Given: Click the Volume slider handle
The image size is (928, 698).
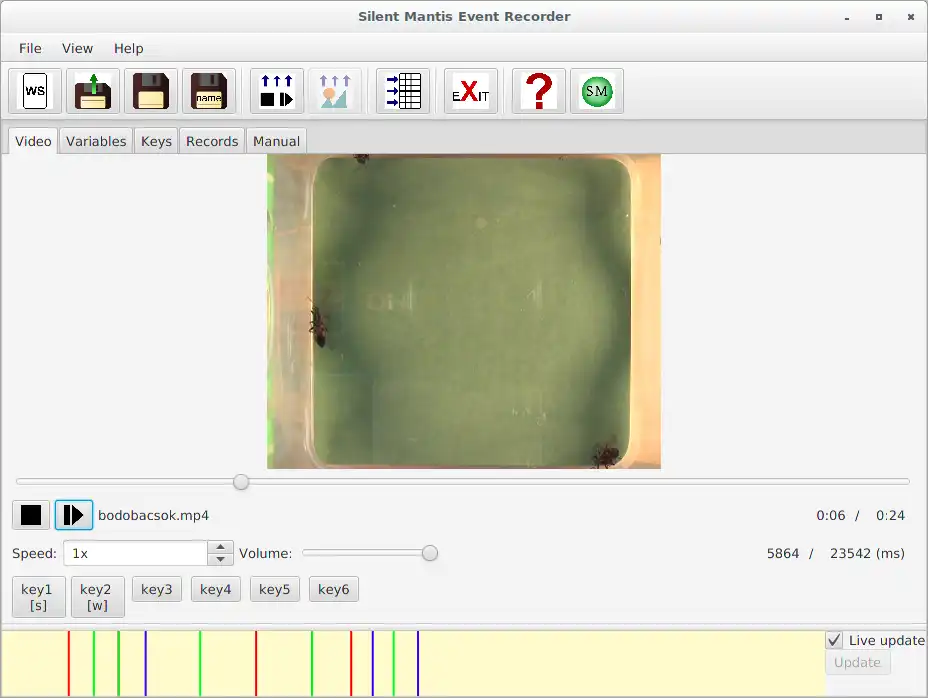Looking at the screenshot, I should point(430,553).
